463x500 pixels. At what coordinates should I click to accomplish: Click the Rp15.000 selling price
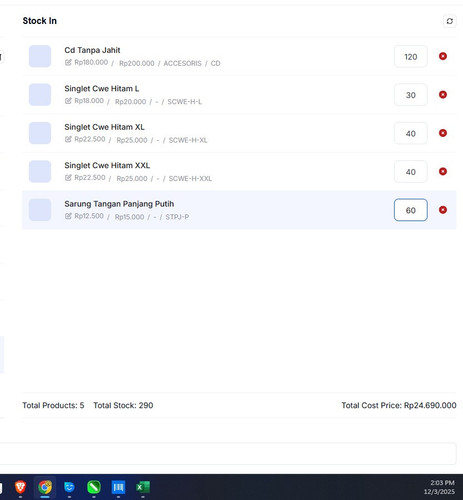point(129,217)
